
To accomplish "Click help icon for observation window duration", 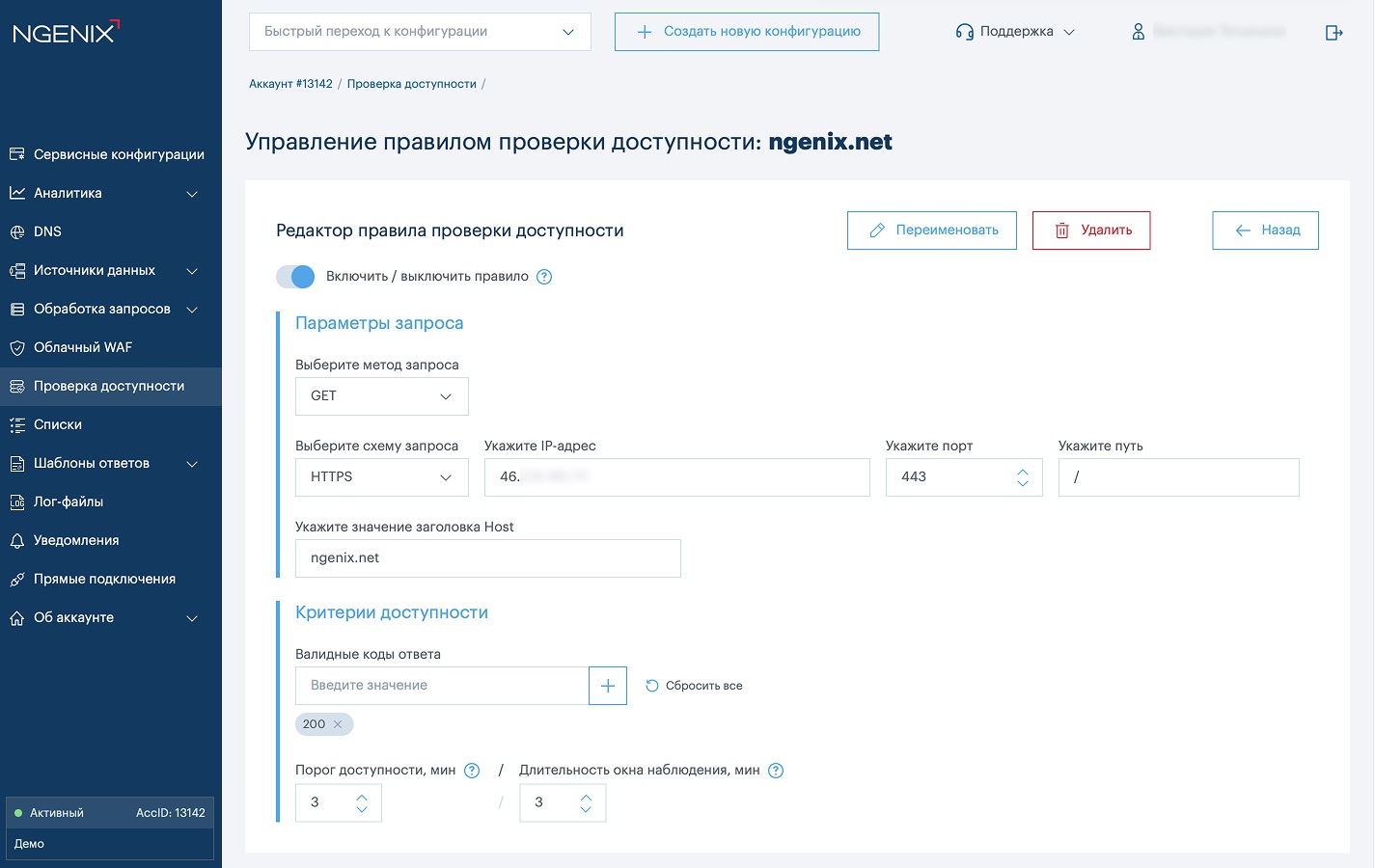I will pyautogui.click(x=776, y=771).
